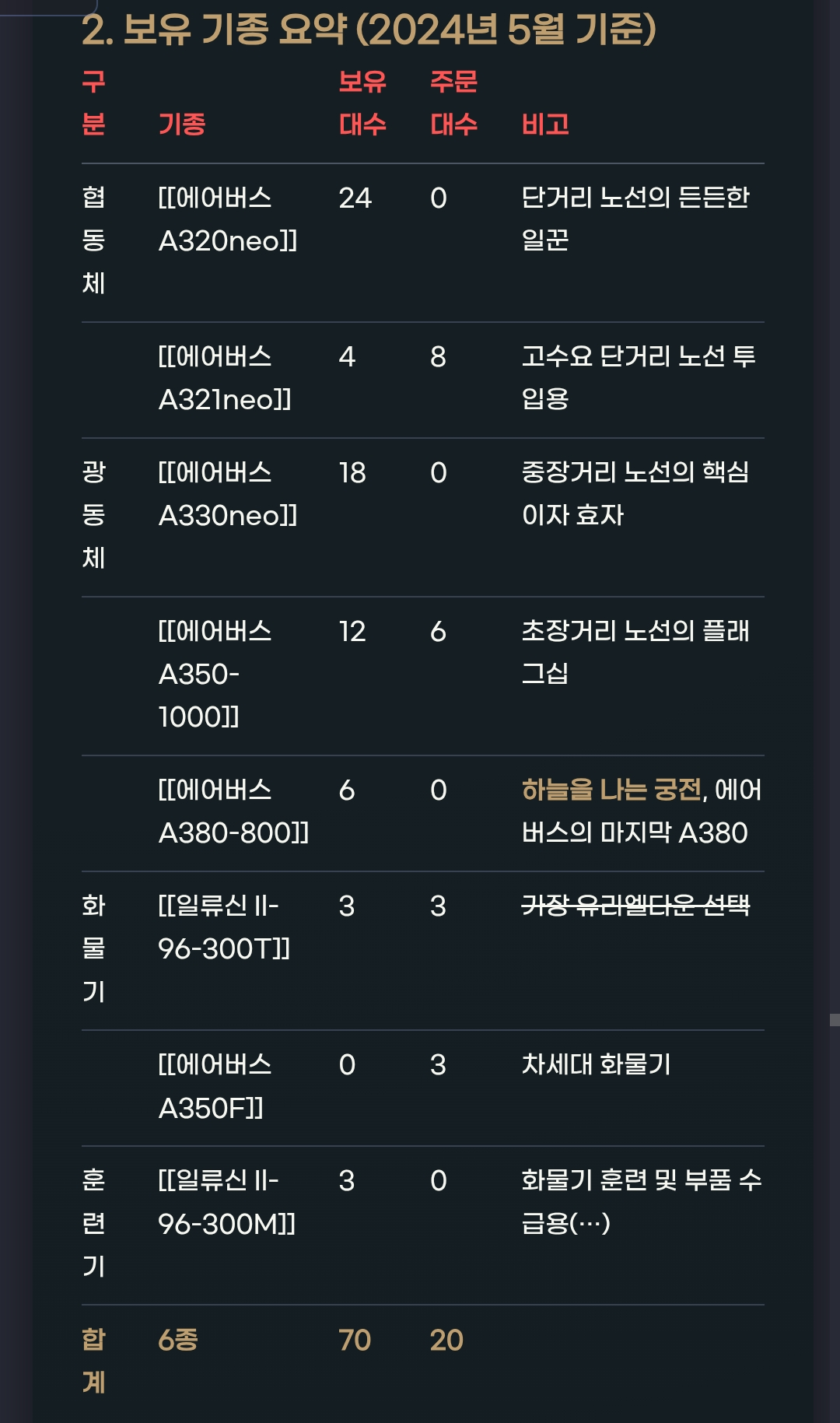This screenshot has height=1423, width=840.
Task: Open the 에어버스 A320neo wiki link
Action: (x=227, y=219)
